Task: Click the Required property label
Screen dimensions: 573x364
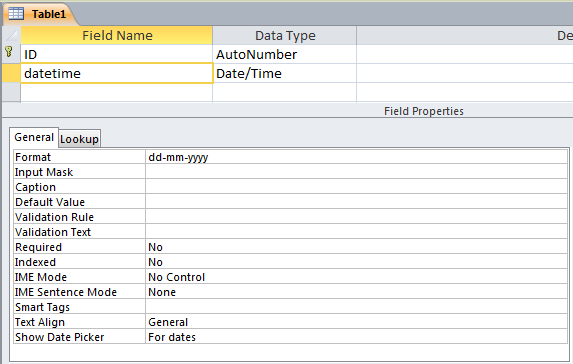Action: [x=79, y=247]
